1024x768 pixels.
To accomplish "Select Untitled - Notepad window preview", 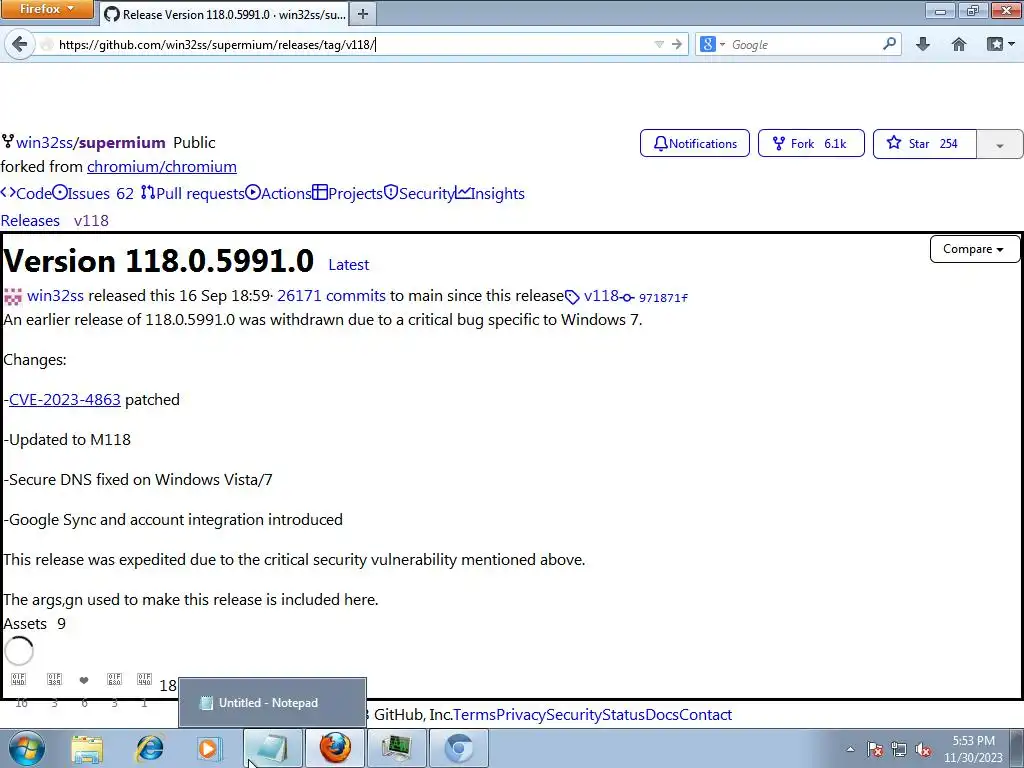I will (x=272, y=703).
